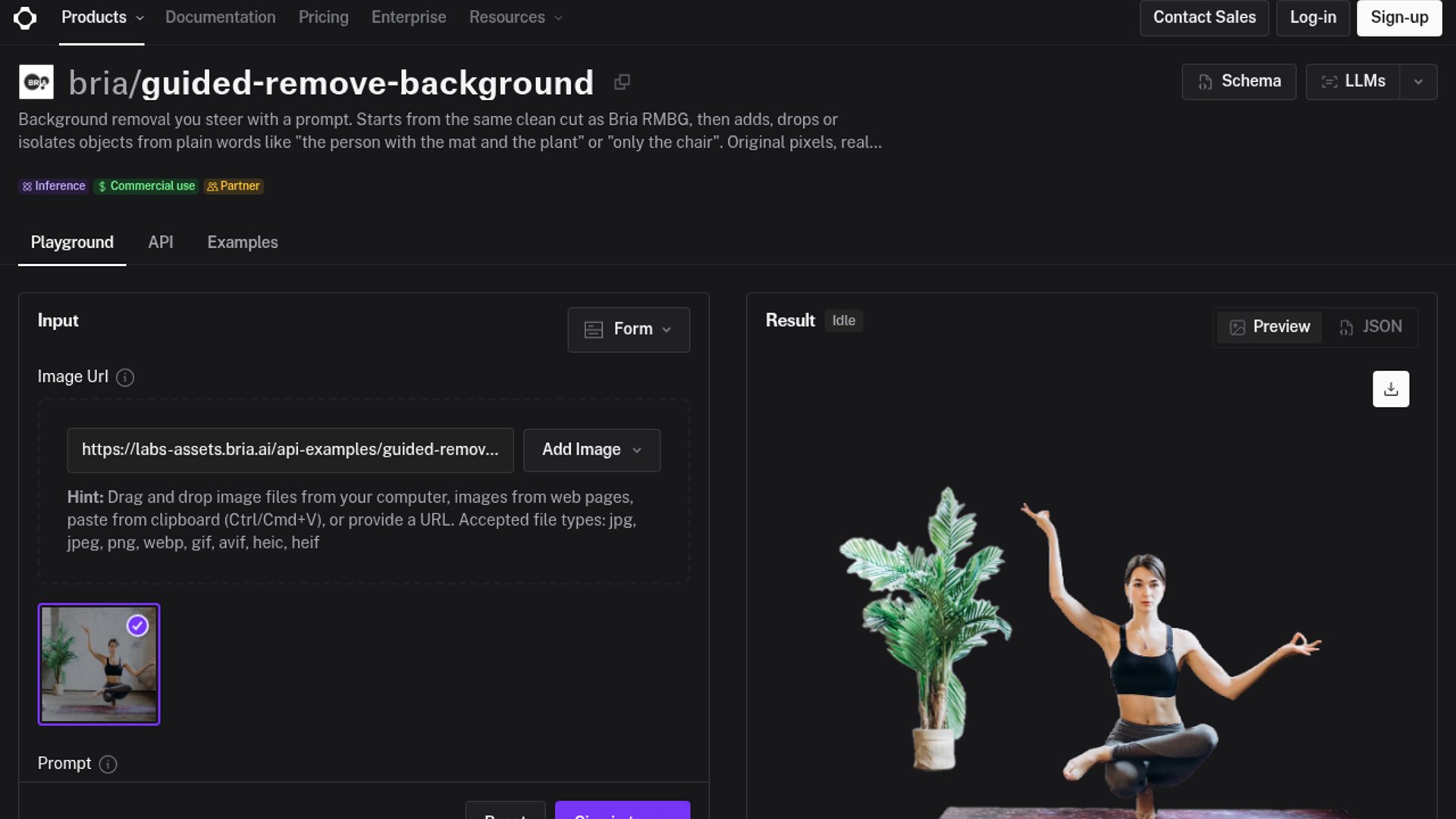Image resolution: width=1456 pixels, height=819 pixels.
Task: Switch to the API tab
Action: click(161, 243)
